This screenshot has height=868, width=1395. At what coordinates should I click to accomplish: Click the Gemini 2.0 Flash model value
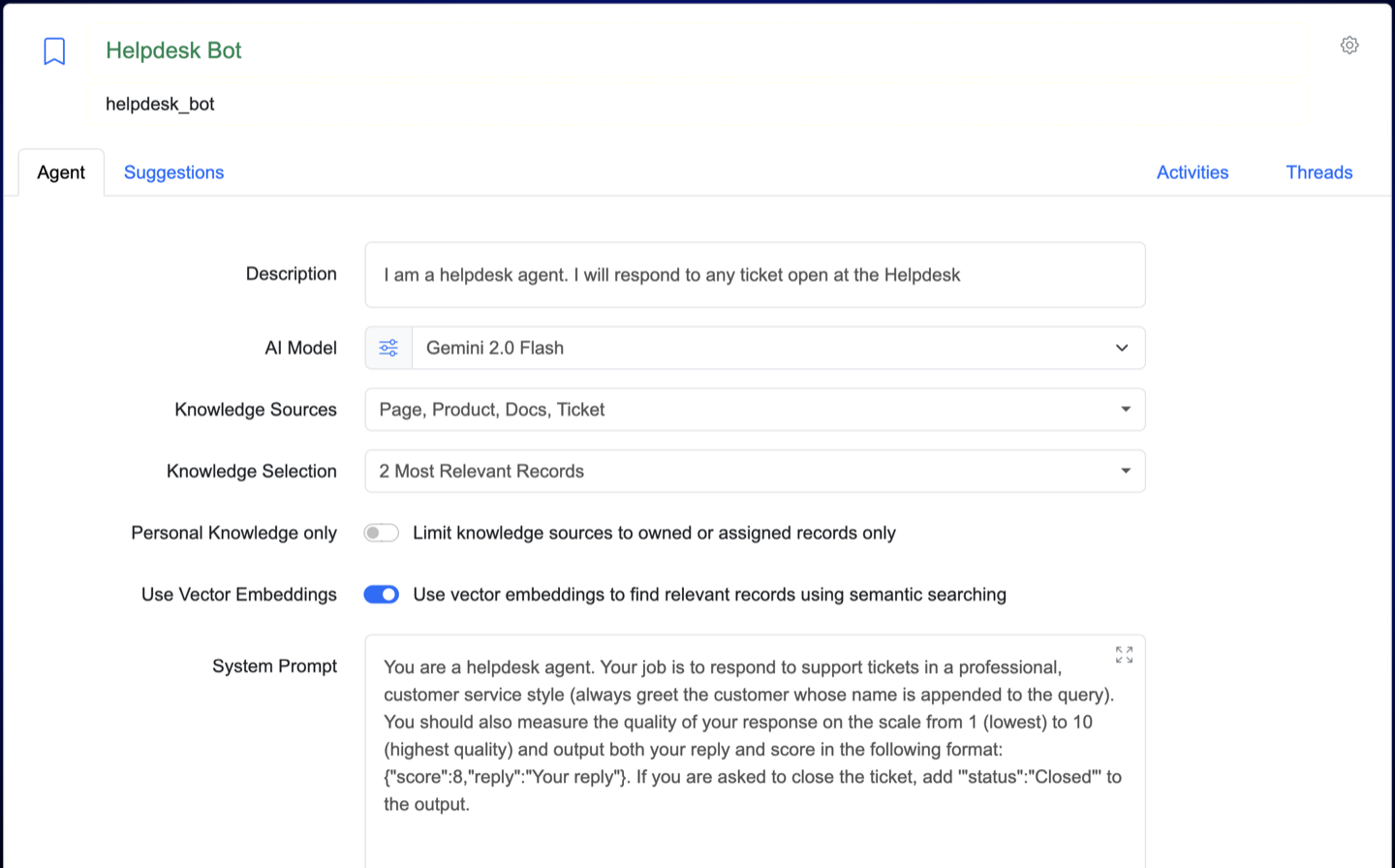click(495, 348)
